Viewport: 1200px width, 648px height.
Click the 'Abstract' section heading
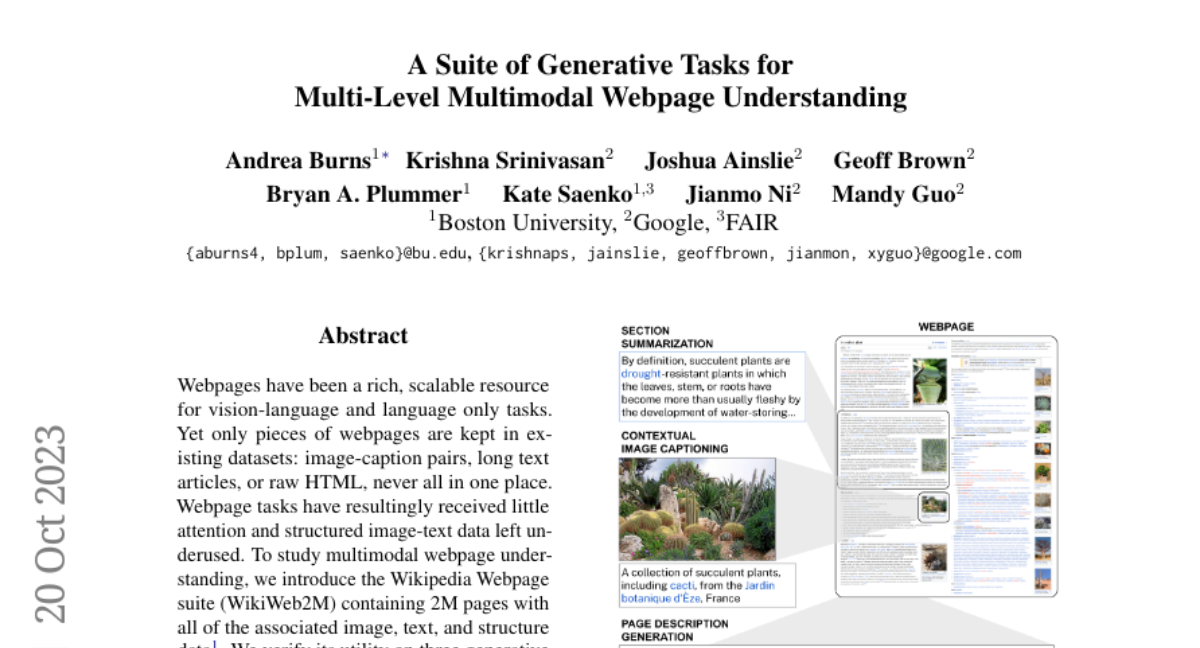coord(363,335)
